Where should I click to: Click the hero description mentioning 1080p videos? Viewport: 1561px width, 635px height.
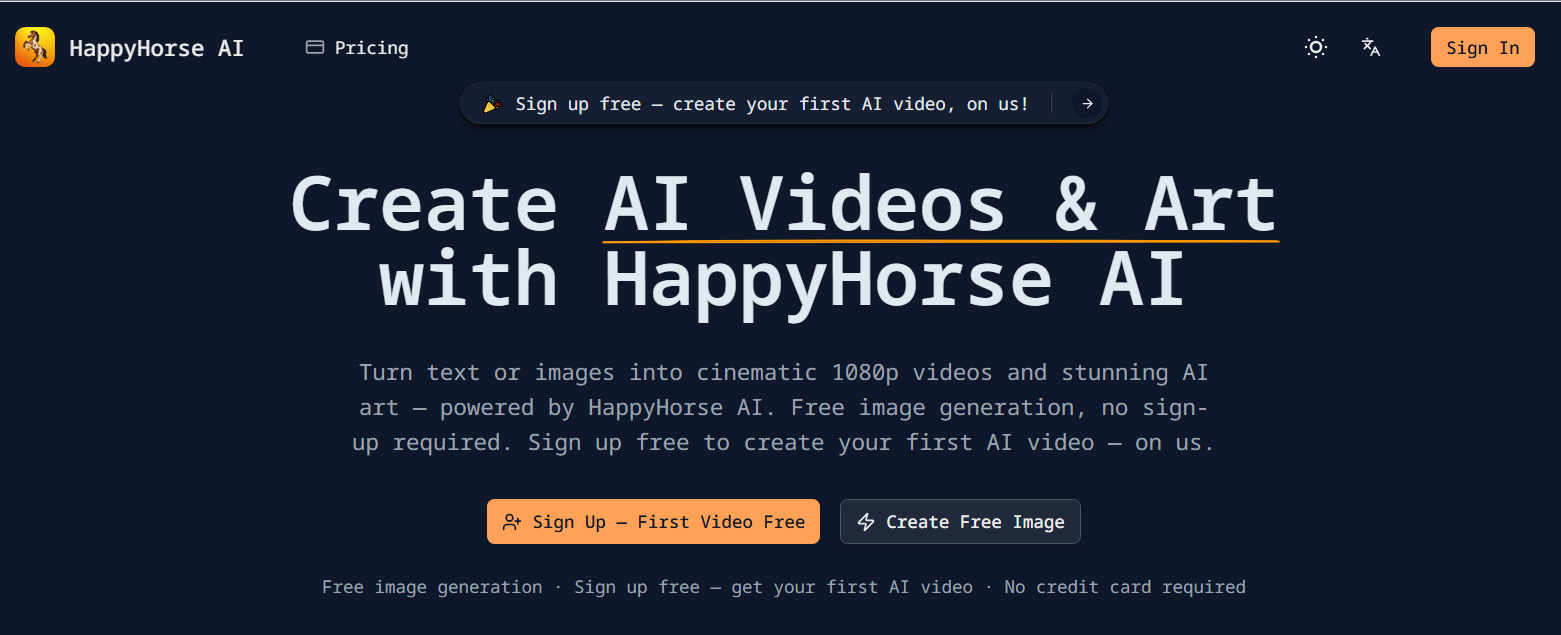783,406
